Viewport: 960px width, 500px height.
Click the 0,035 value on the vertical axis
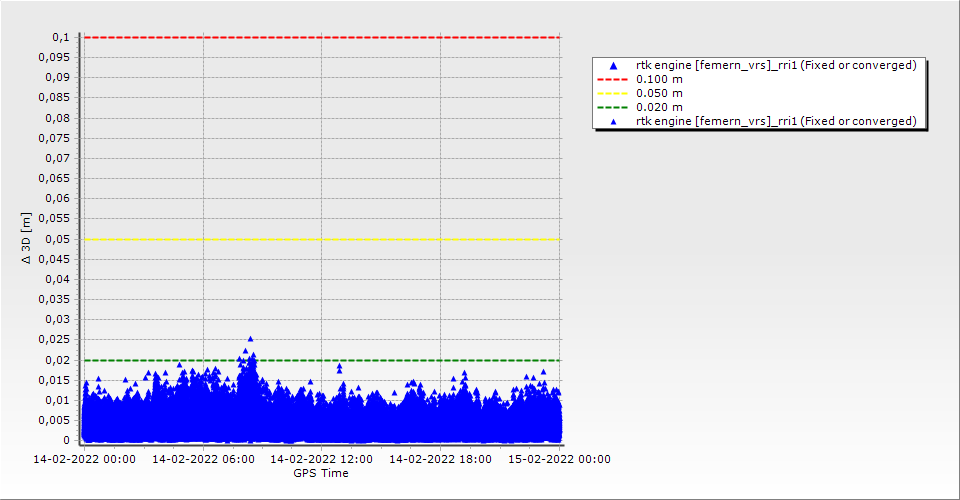(57, 299)
